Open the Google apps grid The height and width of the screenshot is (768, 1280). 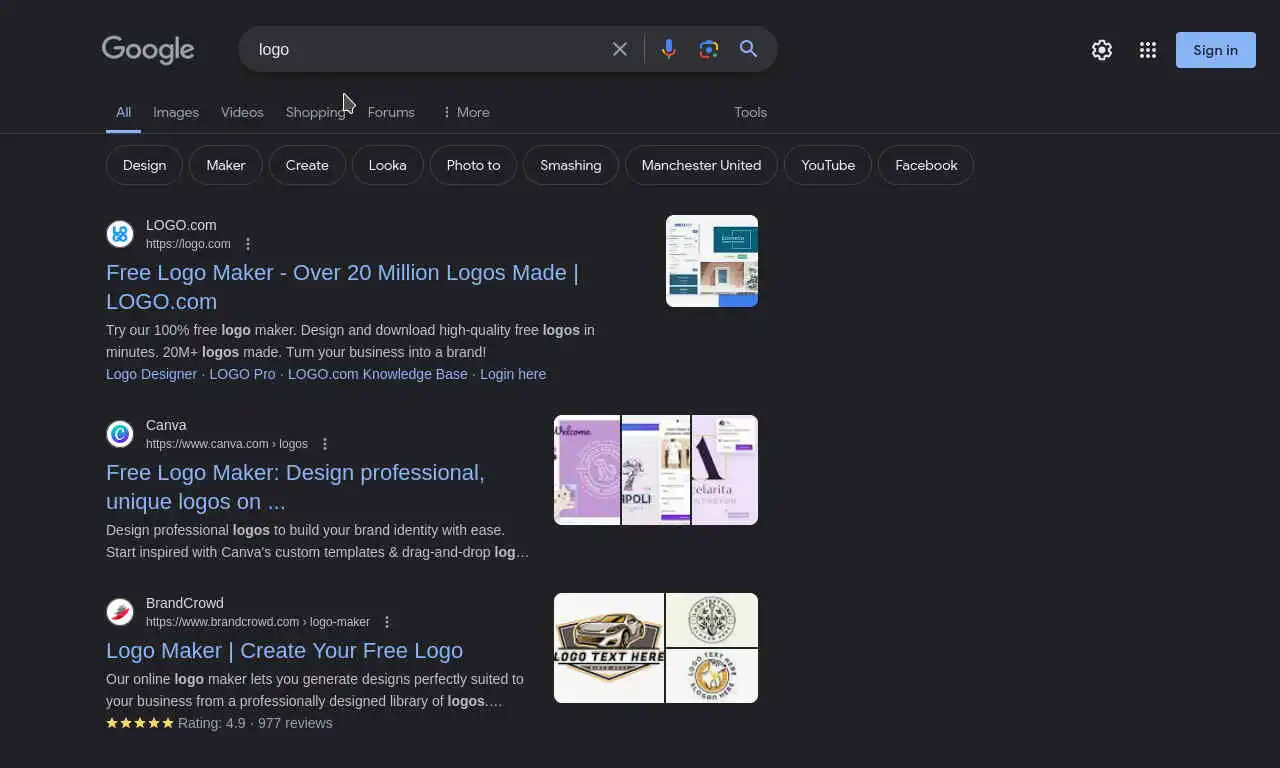tap(1148, 50)
